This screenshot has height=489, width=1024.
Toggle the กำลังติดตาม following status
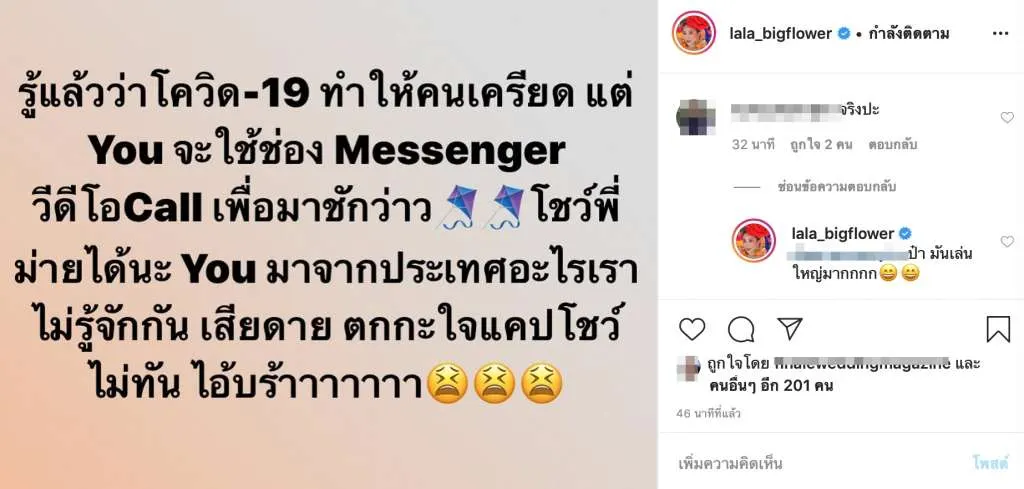(x=908, y=33)
